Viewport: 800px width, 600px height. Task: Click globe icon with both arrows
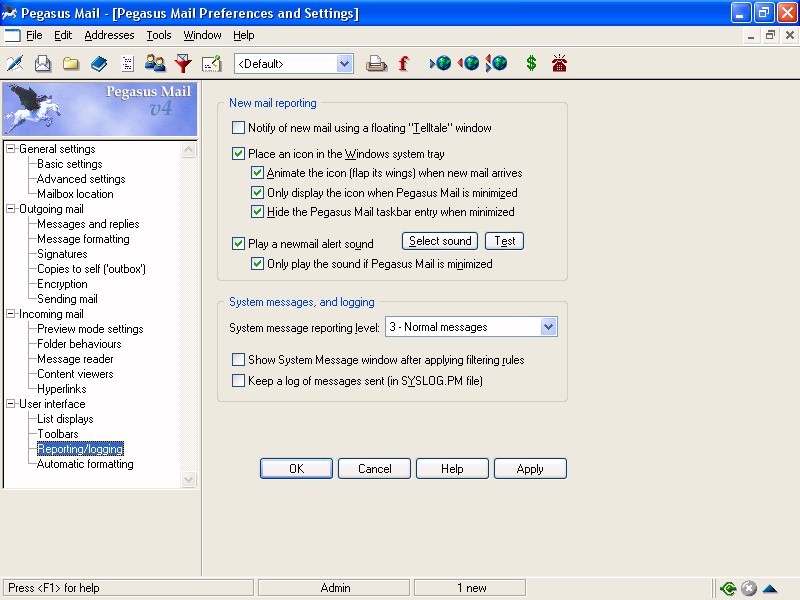496,63
